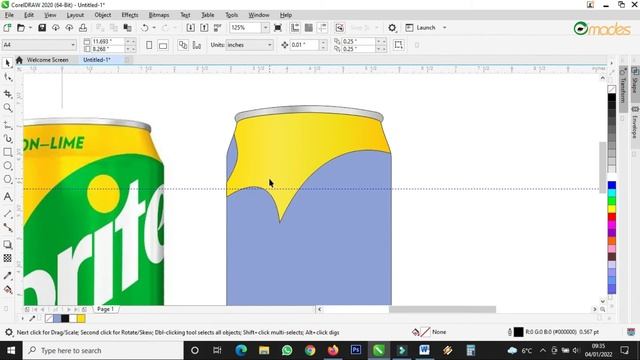Viewport: 640px width, 360px height.
Task: Click the Export icon
Action: (204, 28)
